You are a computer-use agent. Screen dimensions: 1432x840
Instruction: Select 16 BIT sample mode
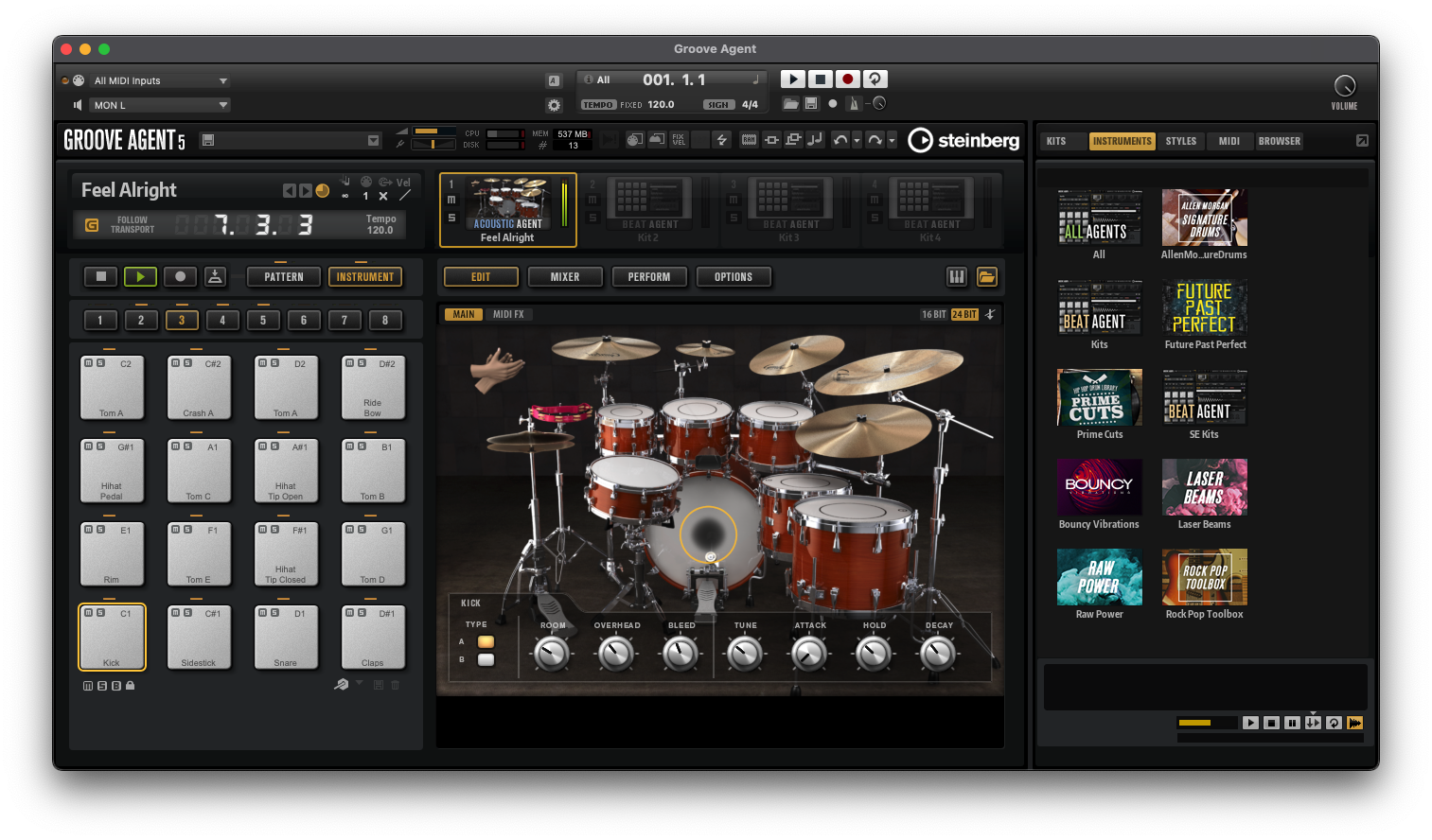click(x=934, y=314)
